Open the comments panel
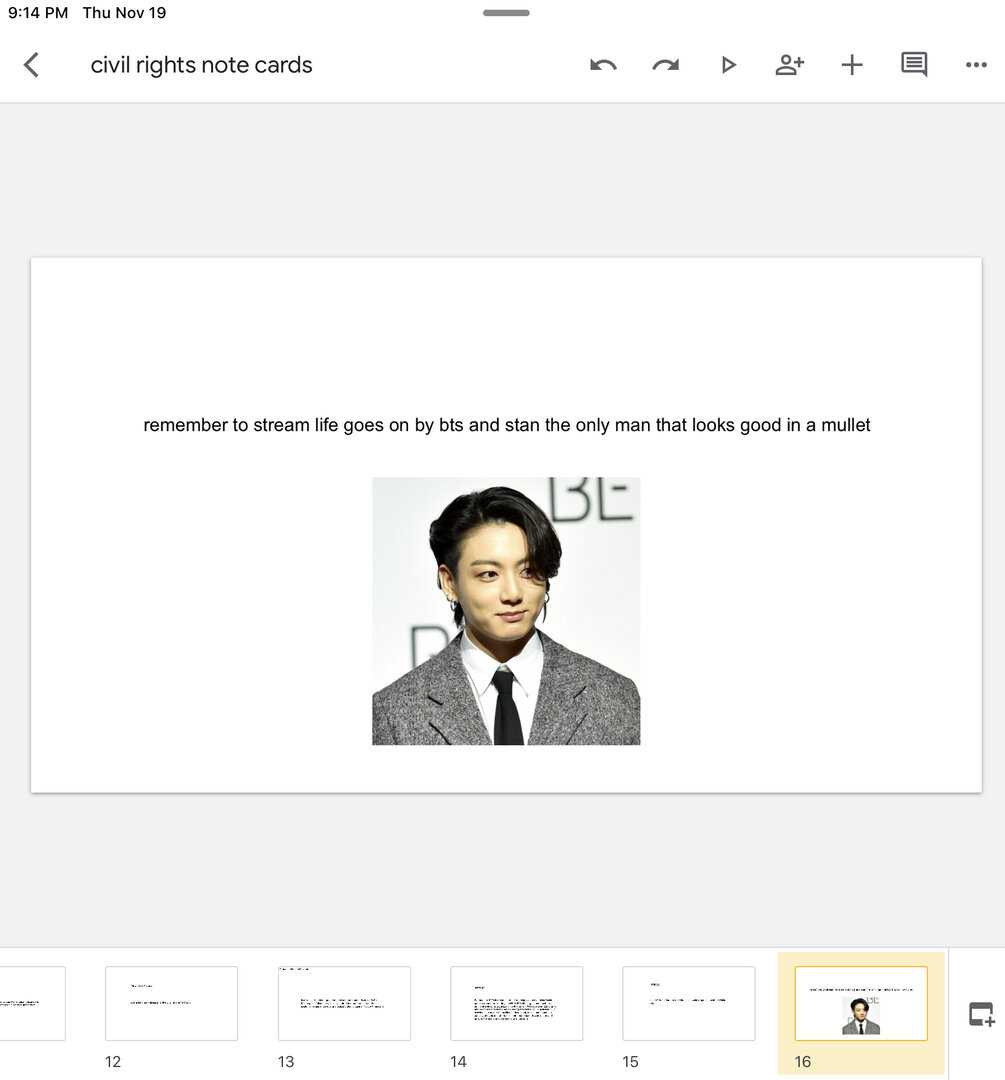The image size is (1005, 1080). (x=914, y=65)
